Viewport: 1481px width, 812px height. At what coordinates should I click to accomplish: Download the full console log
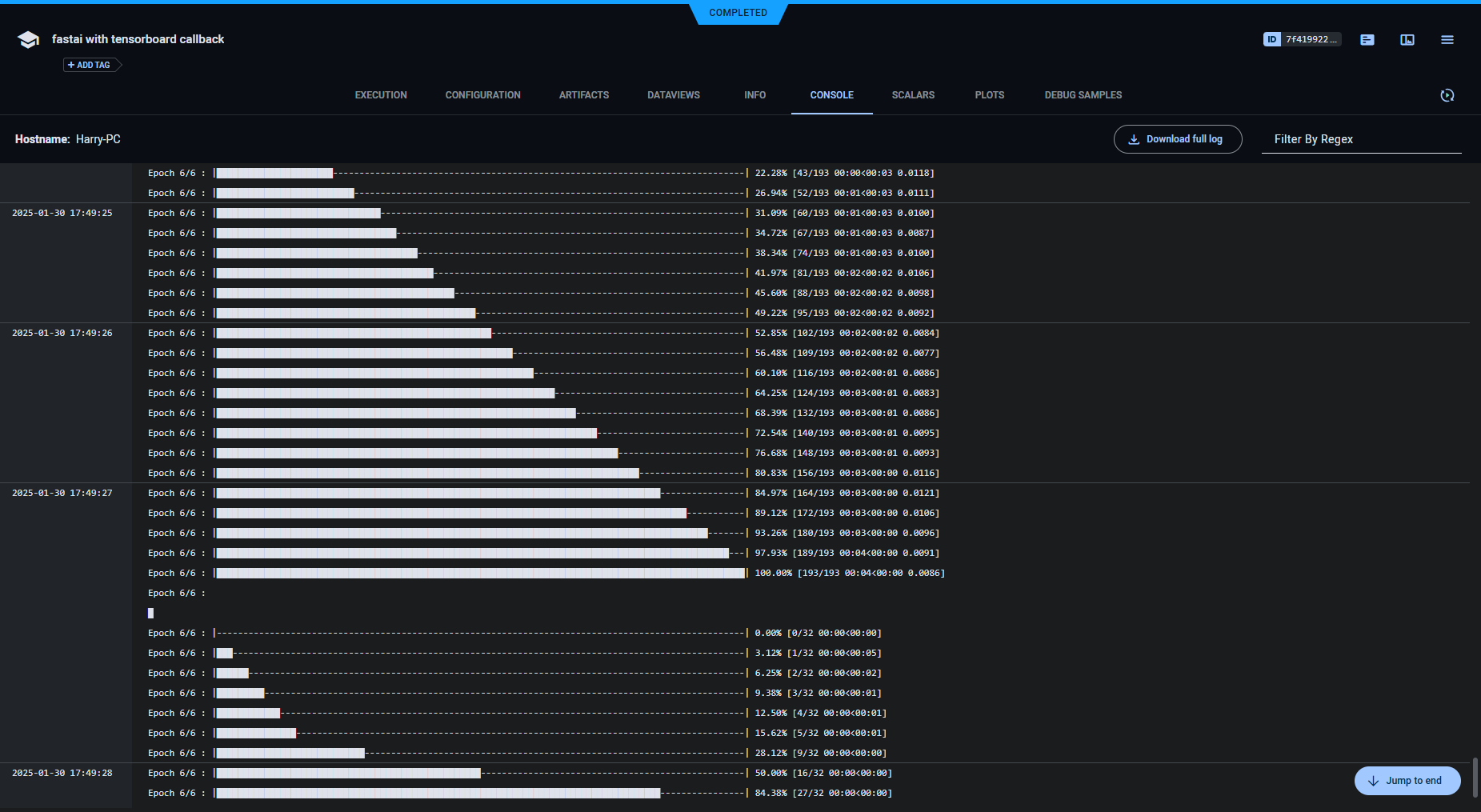tap(1177, 139)
